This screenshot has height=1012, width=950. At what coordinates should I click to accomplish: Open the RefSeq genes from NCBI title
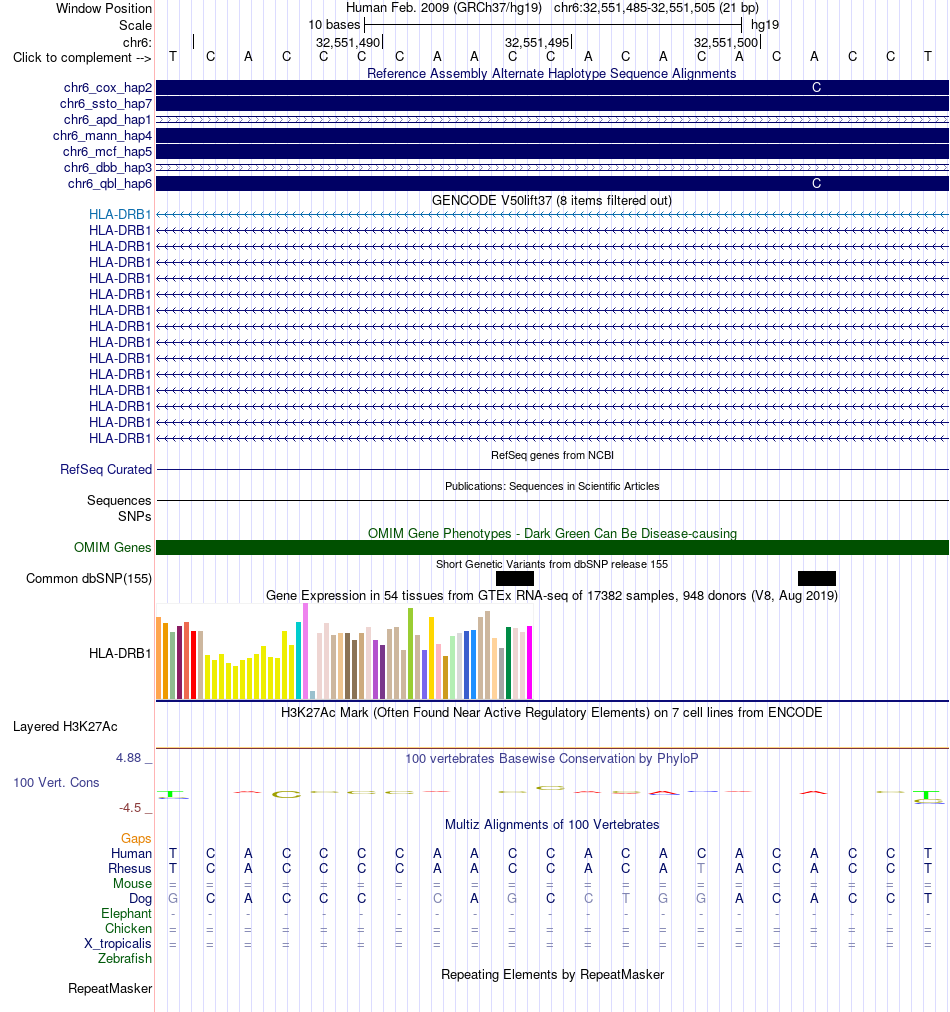click(552, 455)
